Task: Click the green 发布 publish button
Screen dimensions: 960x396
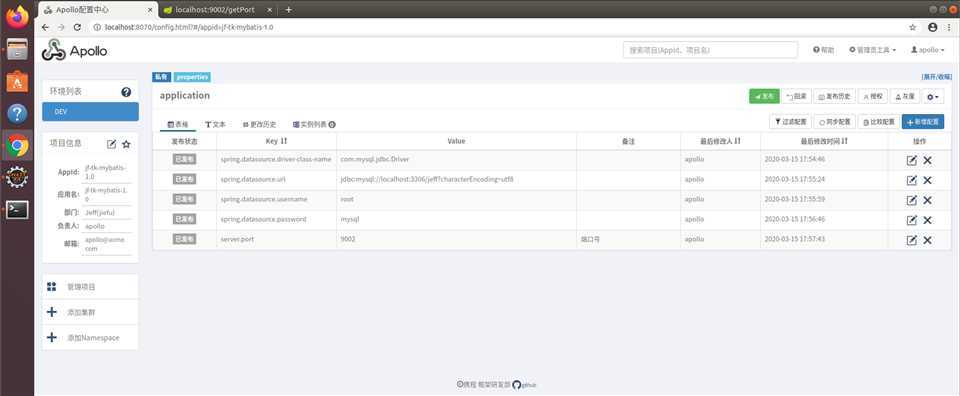Action: click(764, 96)
